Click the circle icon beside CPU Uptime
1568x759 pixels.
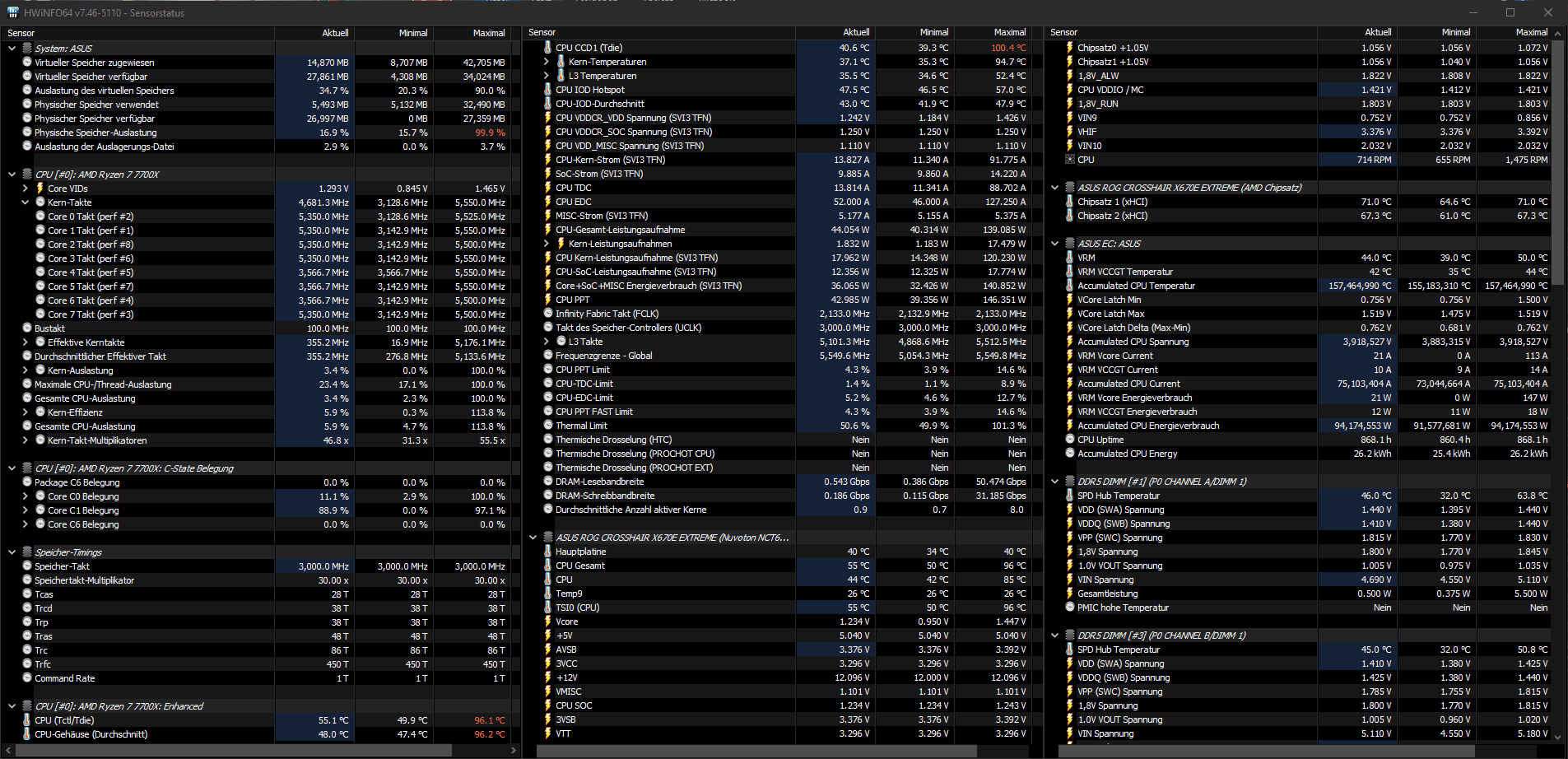[x=1069, y=440]
